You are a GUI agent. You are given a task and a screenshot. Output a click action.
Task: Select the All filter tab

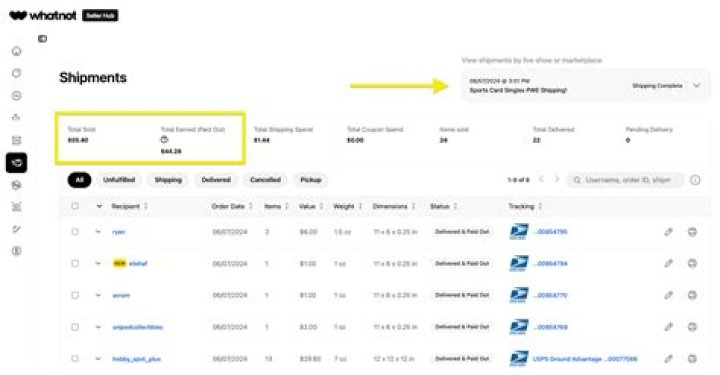click(x=79, y=180)
